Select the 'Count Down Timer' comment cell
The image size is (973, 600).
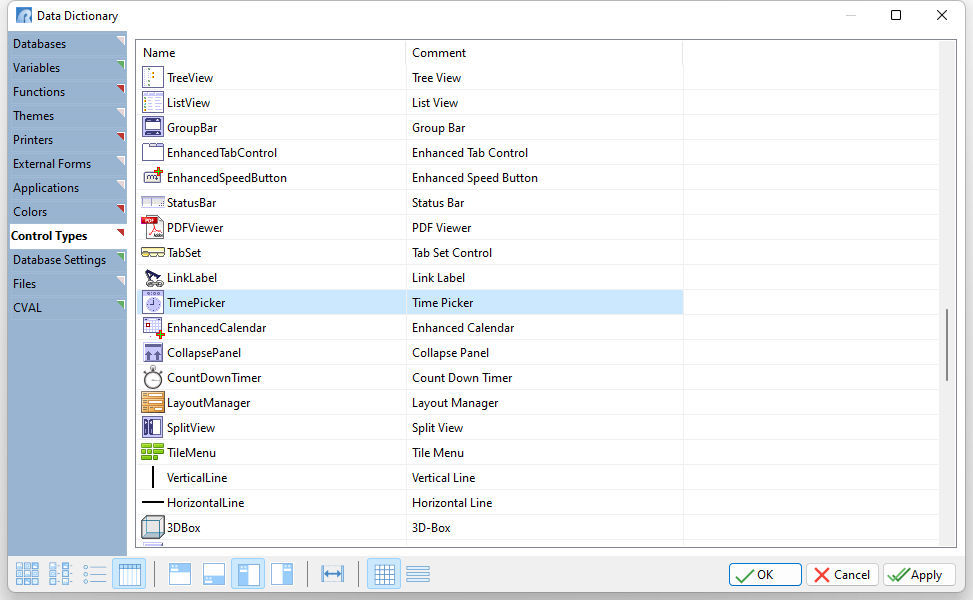pyautogui.click(x=544, y=377)
